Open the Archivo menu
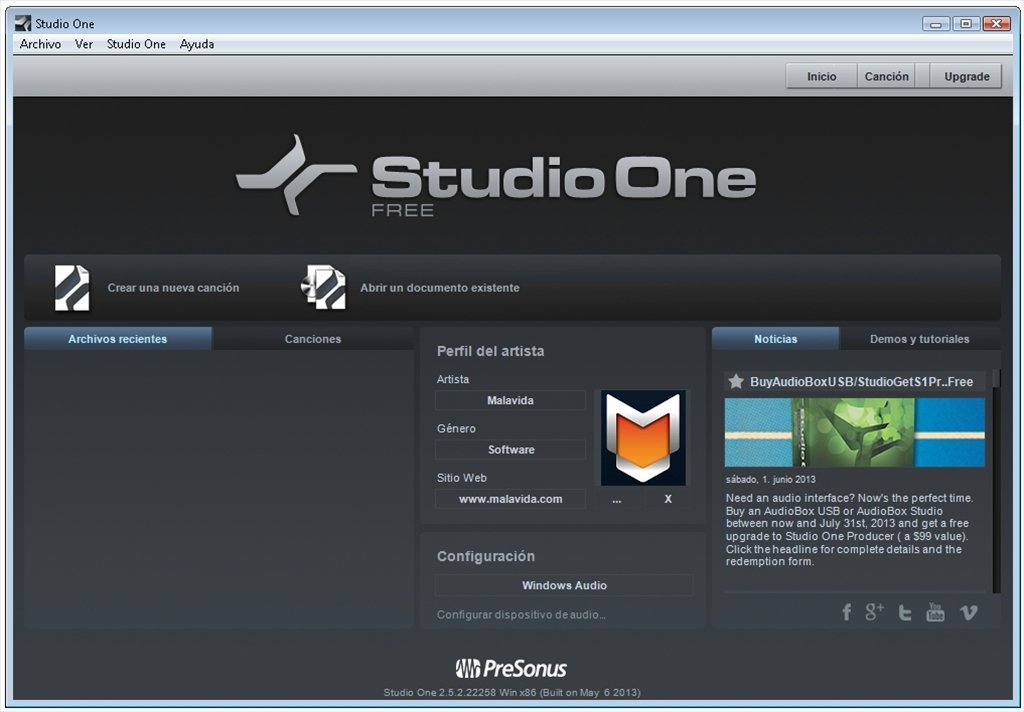This screenshot has height=712, width=1024. pos(40,44)
